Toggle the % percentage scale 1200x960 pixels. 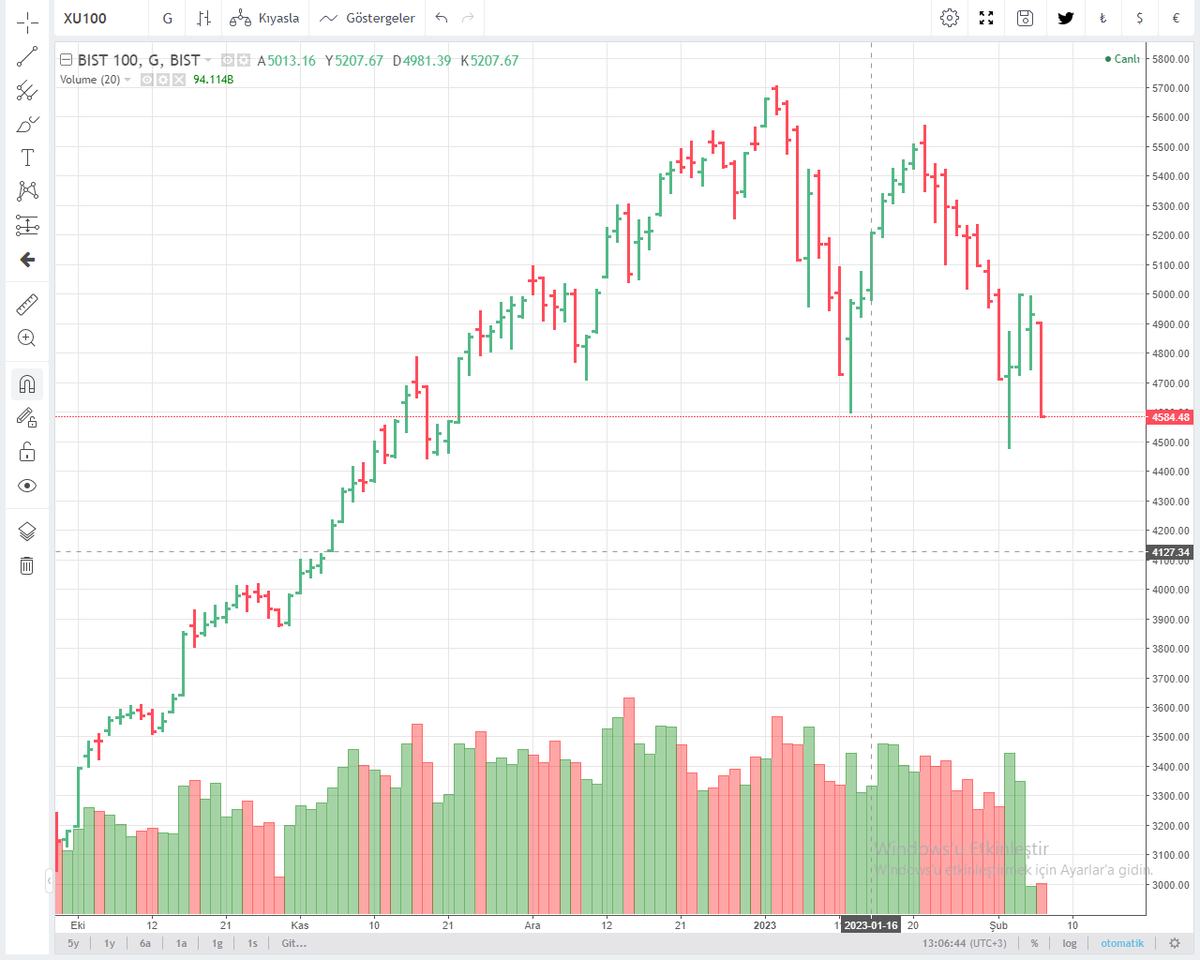coord(1034,943)
